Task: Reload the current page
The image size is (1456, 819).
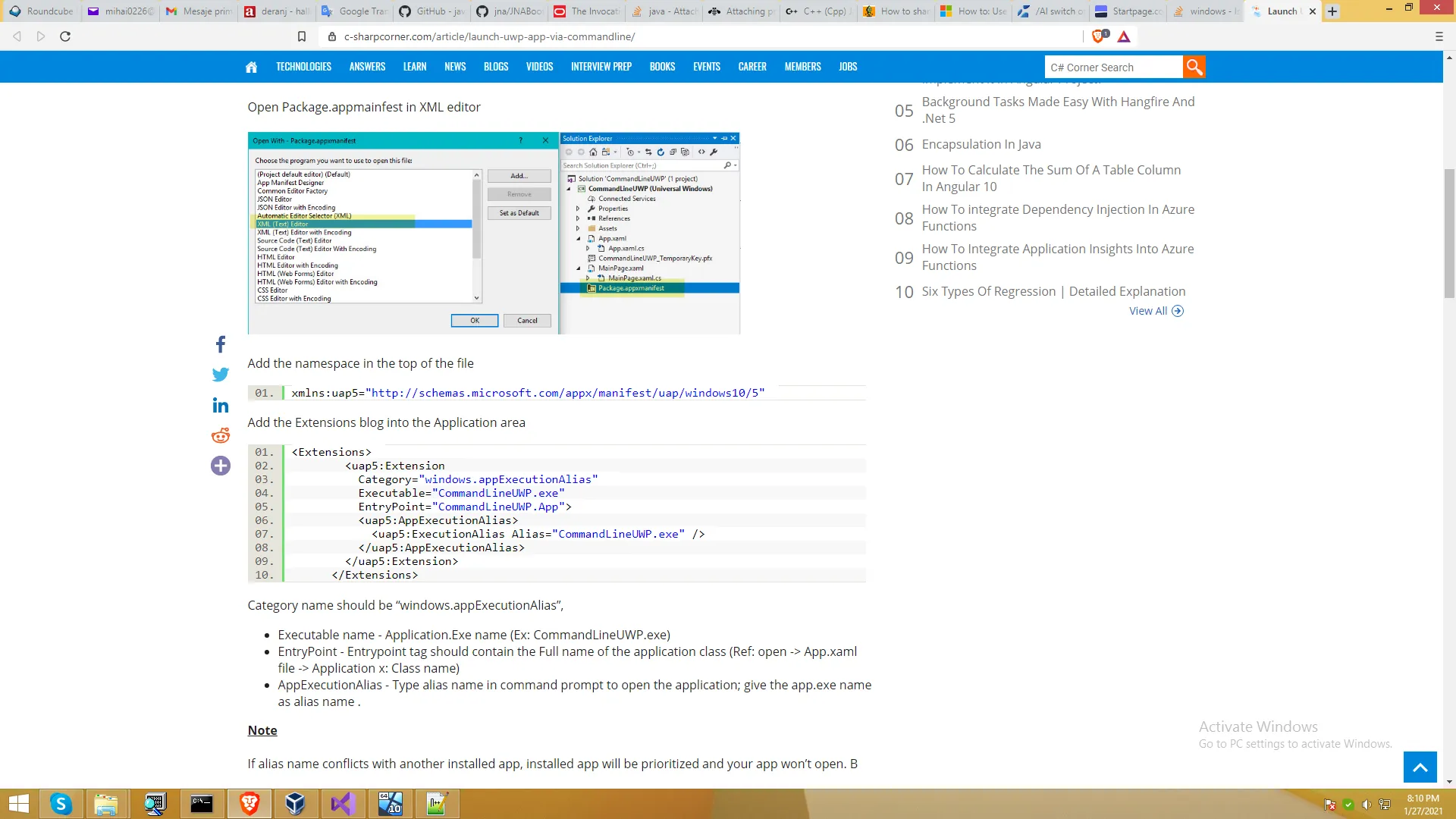Action: (65, 36)
